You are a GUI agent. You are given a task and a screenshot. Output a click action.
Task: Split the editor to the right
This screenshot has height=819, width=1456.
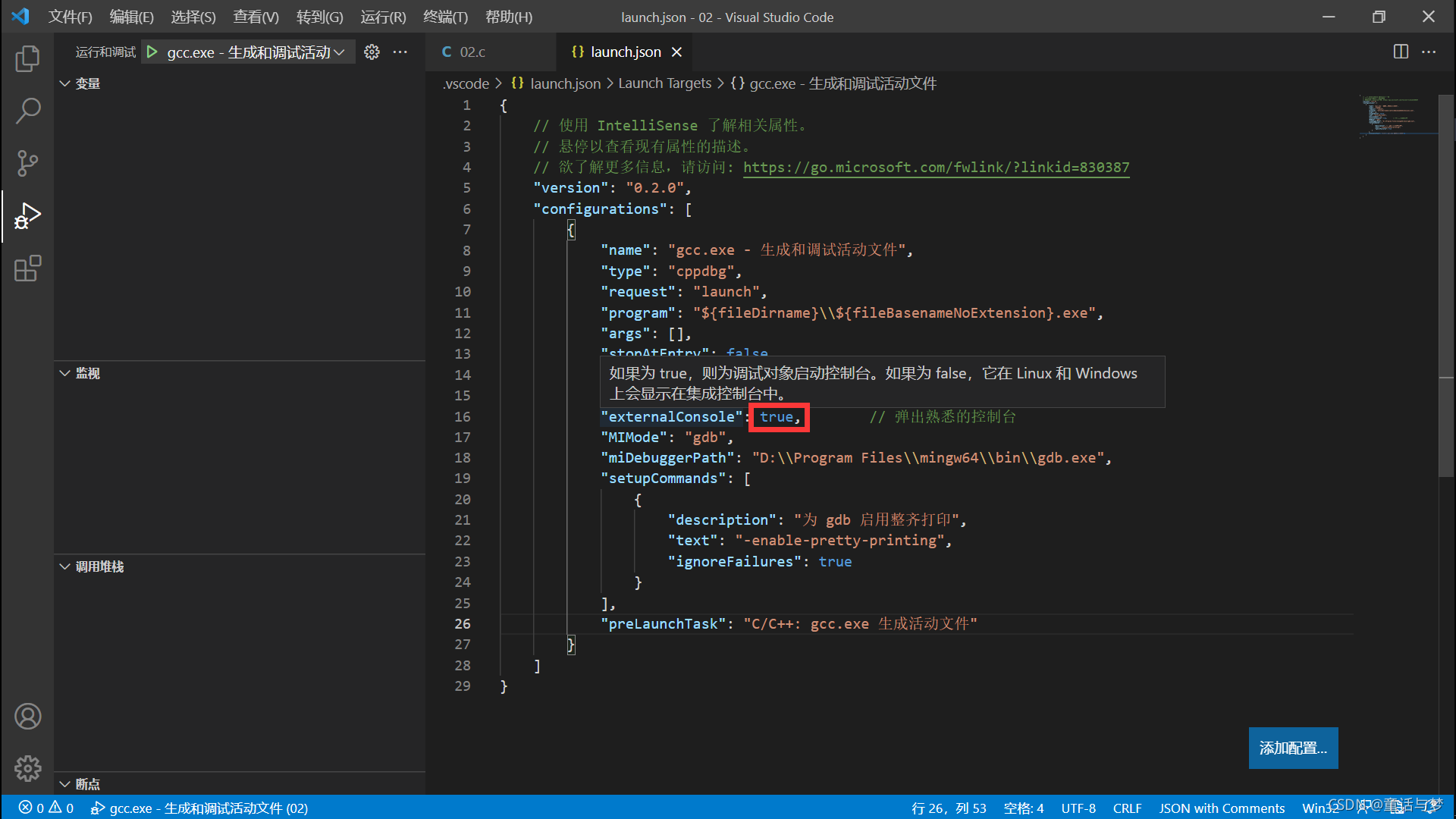pyautogui.click(x=1401, y=52)
